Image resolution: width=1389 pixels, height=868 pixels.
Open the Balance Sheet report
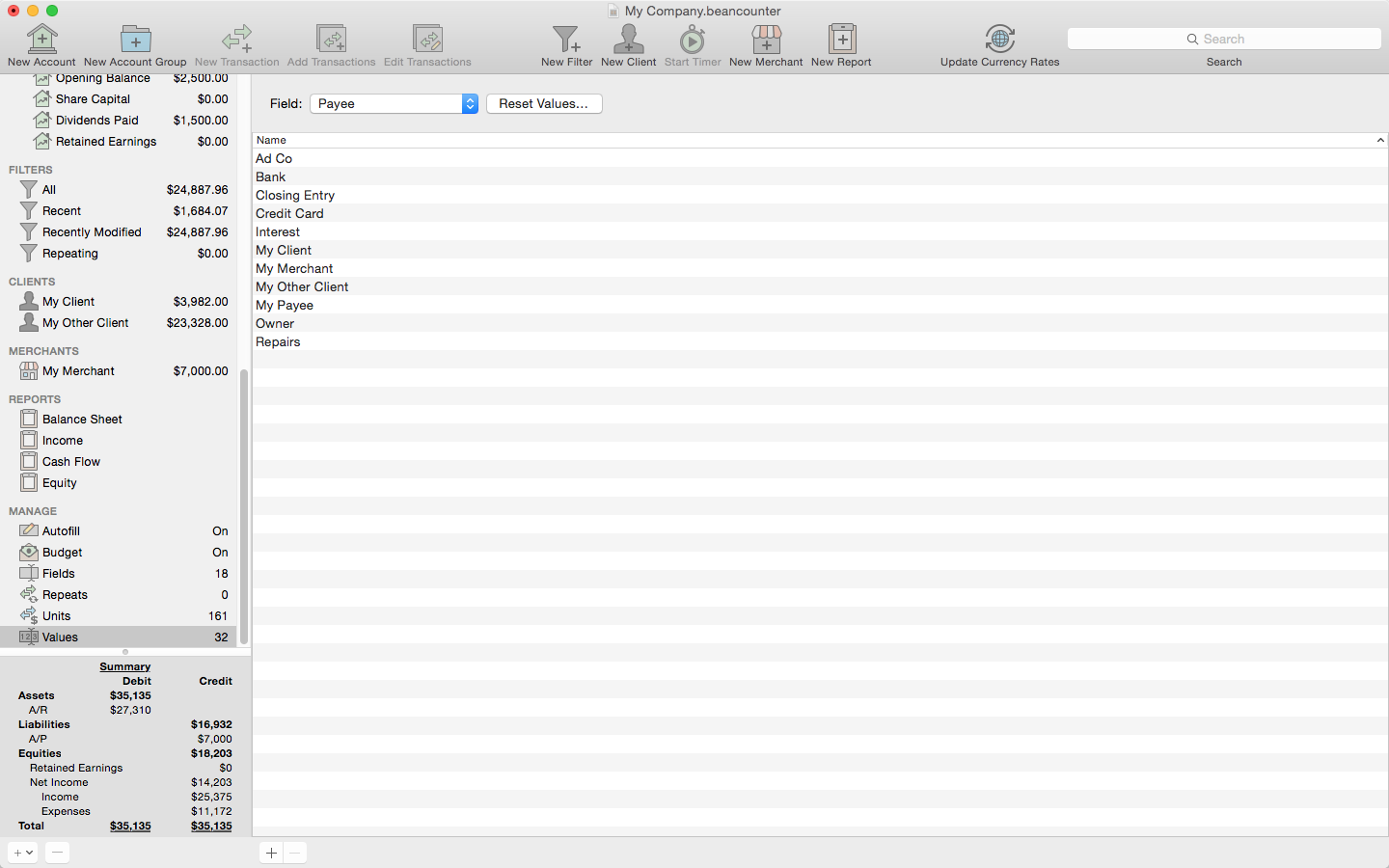pos(82,420)
